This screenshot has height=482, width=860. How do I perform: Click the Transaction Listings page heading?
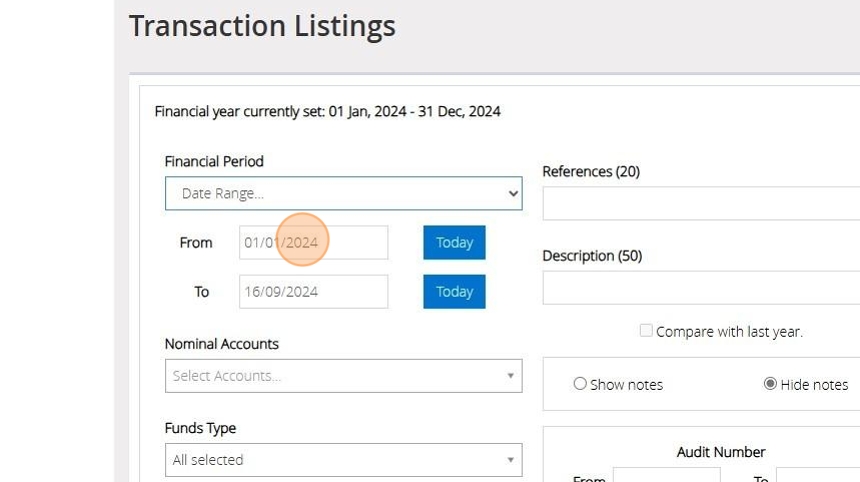pyautogui.click(x=262, y=26)
